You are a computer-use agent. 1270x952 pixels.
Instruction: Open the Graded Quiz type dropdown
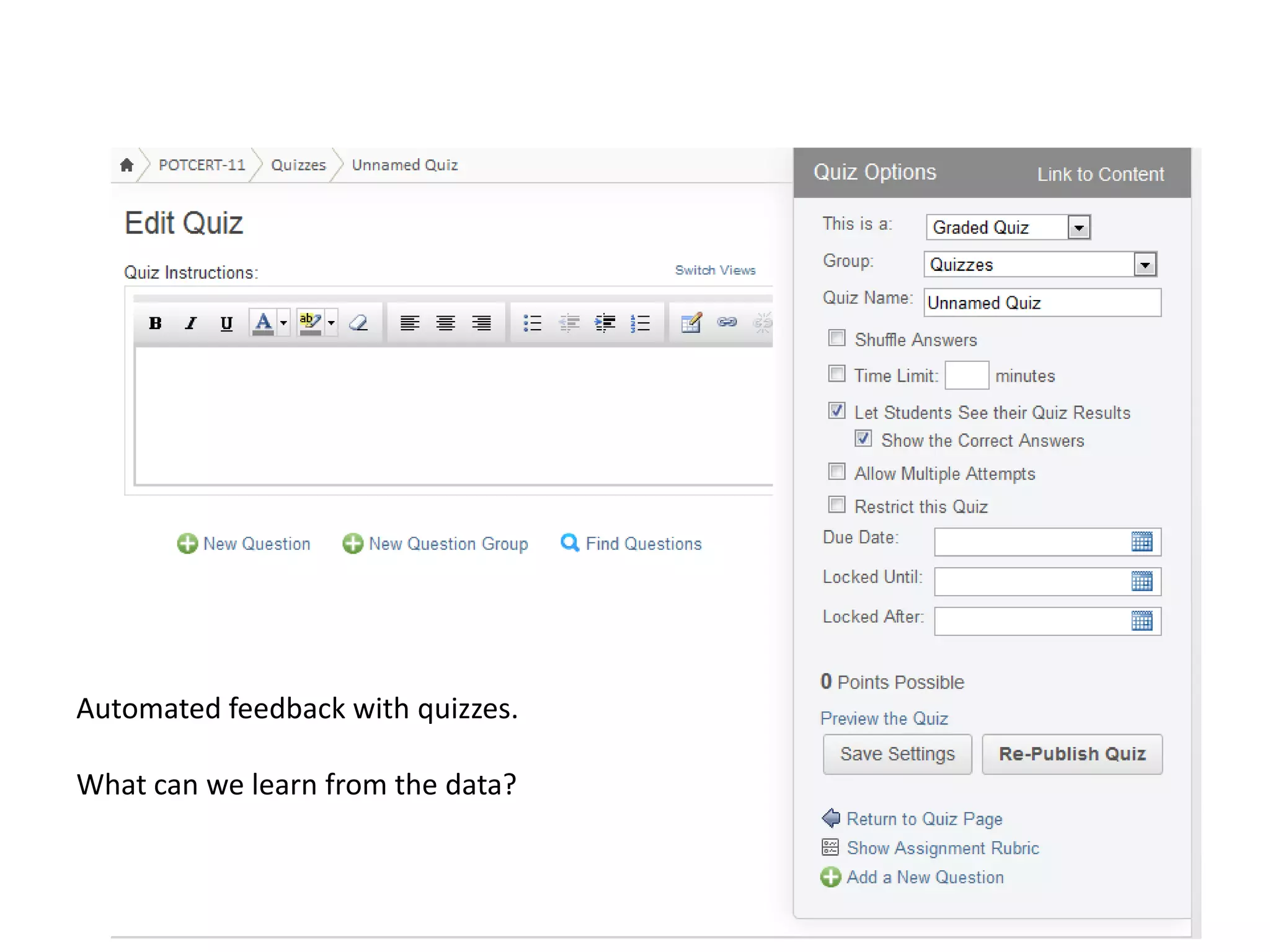(x=1008, y=227)
